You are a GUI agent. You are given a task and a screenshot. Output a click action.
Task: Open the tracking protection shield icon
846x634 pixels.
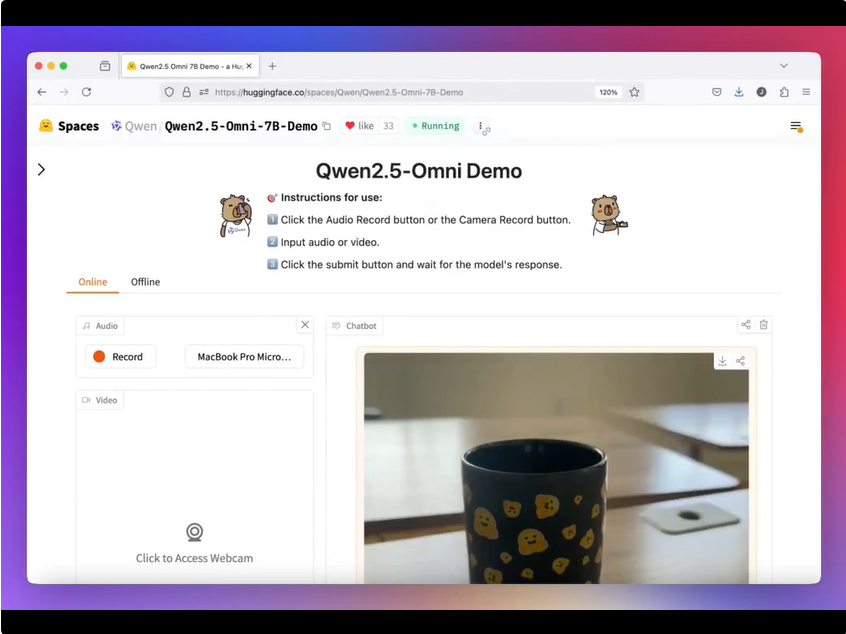click(169, 92)
